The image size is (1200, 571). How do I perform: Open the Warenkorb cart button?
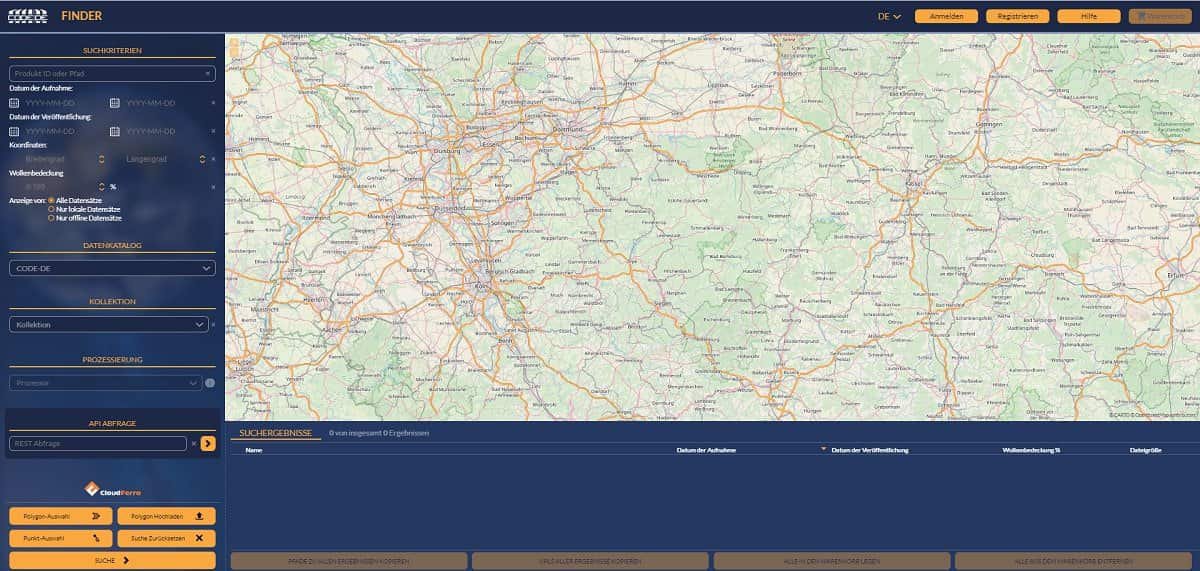tap(1160, 16)
